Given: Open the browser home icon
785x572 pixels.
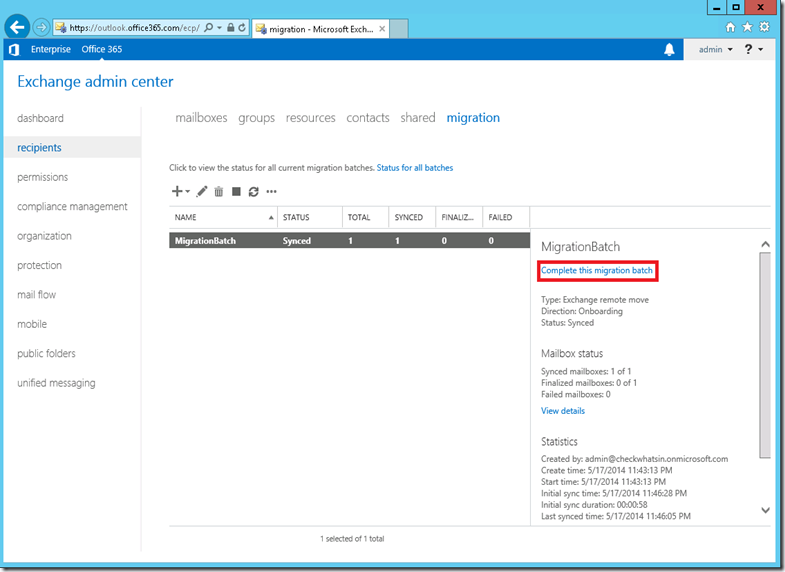Looking at the screenshot, I should 730,27.
